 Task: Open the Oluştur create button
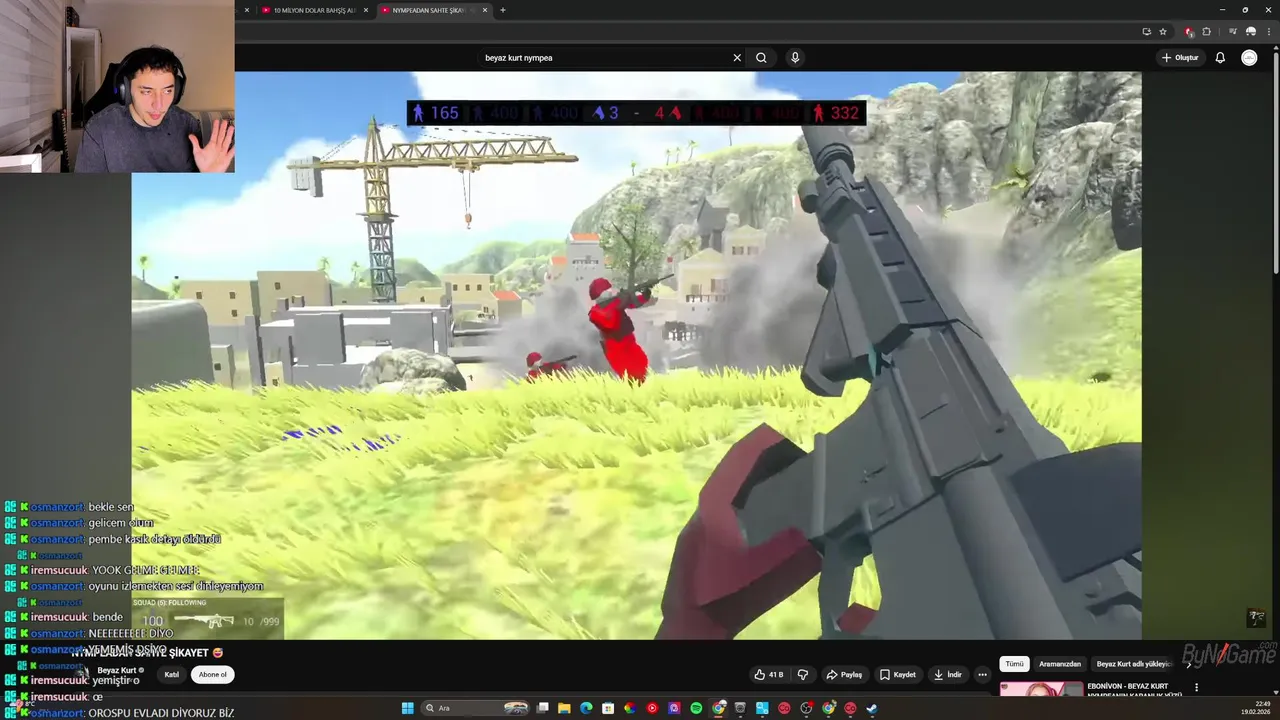click(1180, 58)
